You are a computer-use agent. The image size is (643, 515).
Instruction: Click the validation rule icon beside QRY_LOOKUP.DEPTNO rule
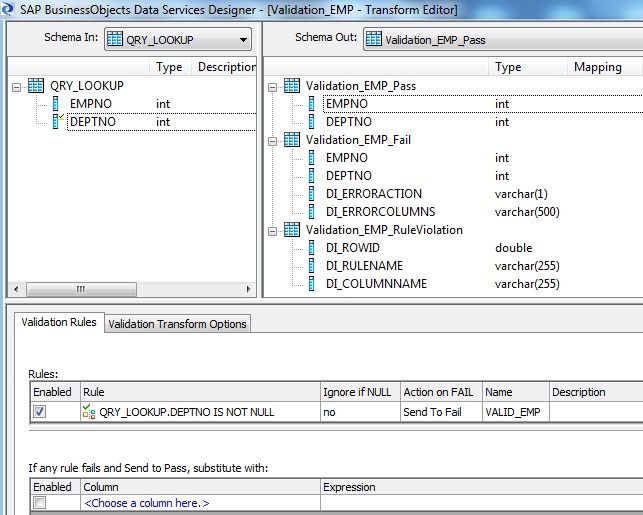[x=89, y=412]
